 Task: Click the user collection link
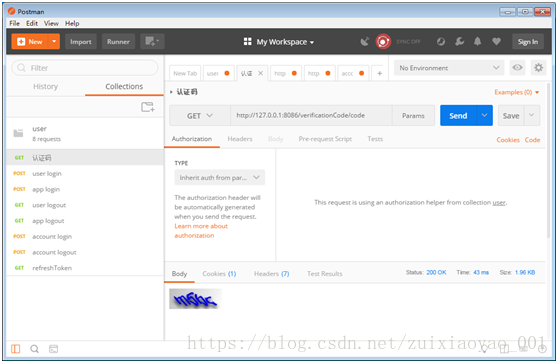tap(499, 202)
